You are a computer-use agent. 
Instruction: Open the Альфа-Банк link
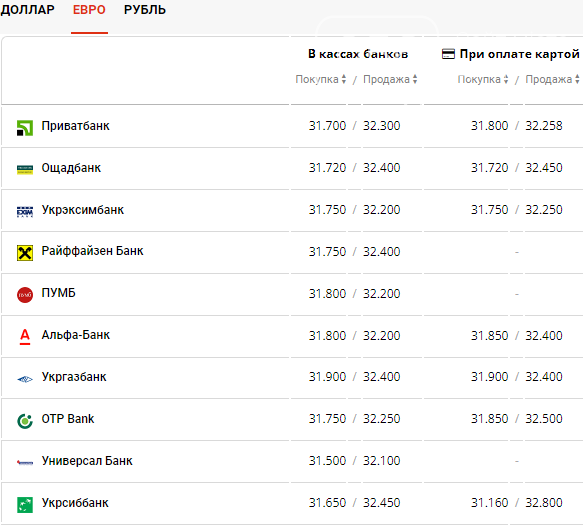coord(75,335)
